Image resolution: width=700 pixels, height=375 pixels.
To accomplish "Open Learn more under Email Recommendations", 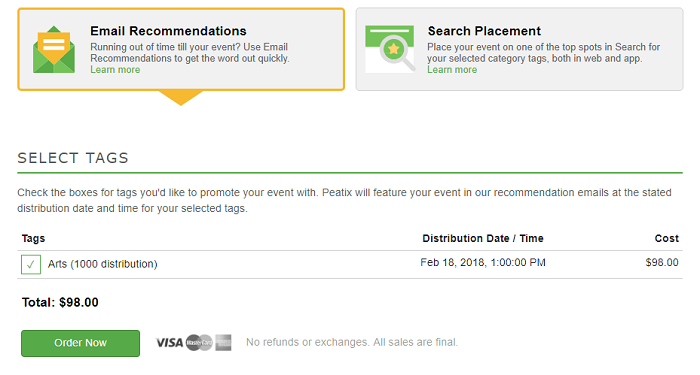I will coord(115,70).
